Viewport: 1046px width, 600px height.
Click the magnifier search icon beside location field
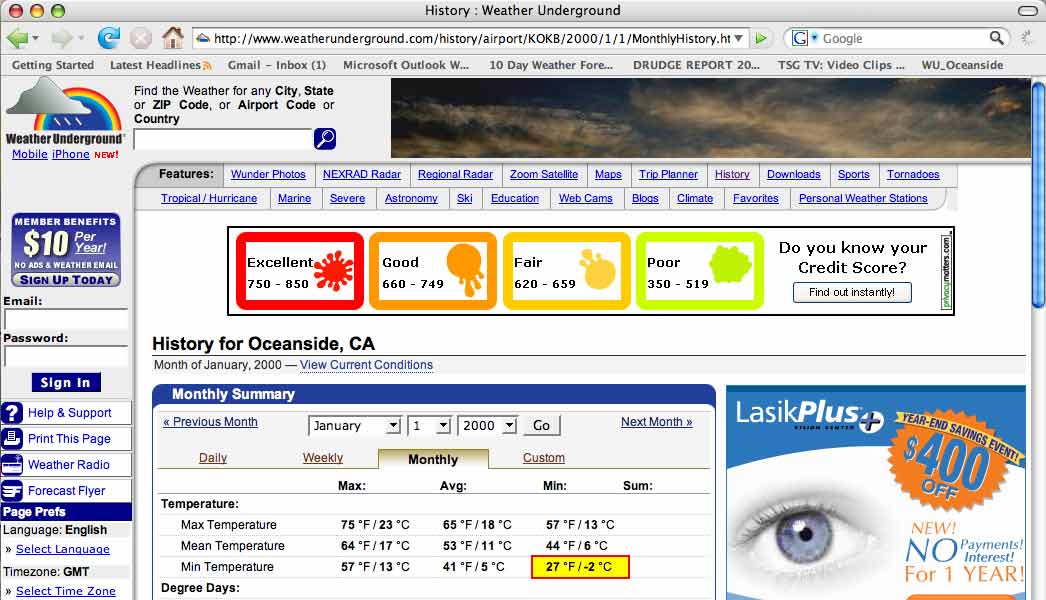(324, 139)
